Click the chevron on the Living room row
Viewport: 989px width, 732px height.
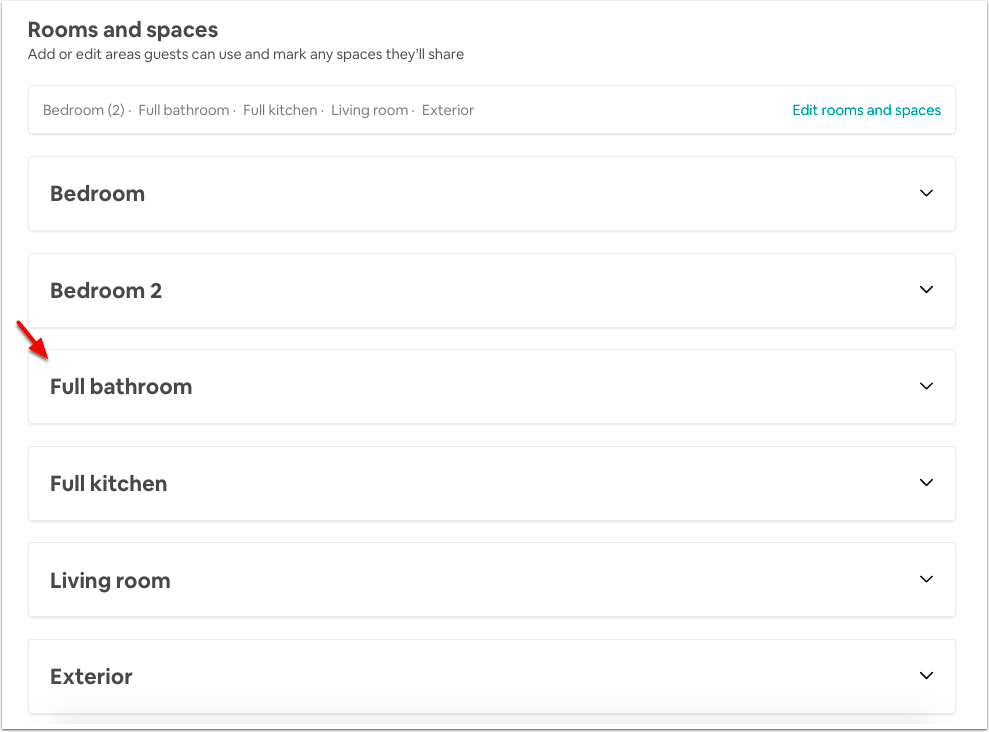pyautogui.click(x=926, y=579)
